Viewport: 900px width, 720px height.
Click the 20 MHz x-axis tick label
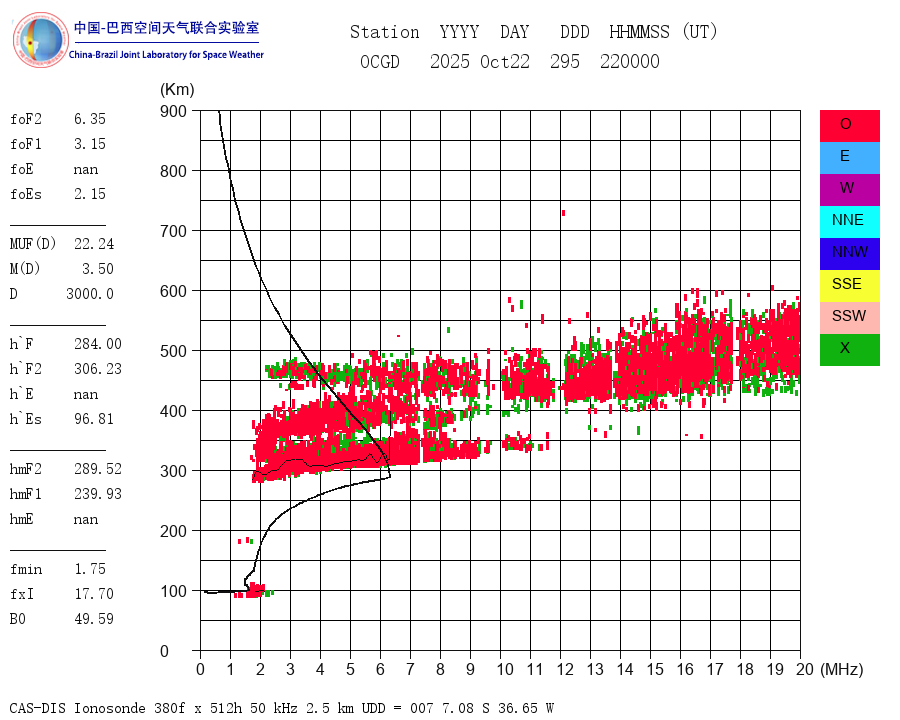[x=805, y=669]
